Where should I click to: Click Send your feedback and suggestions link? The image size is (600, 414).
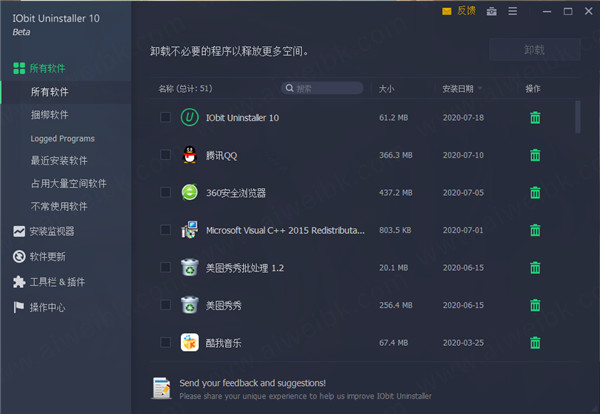tap(252, 383)
